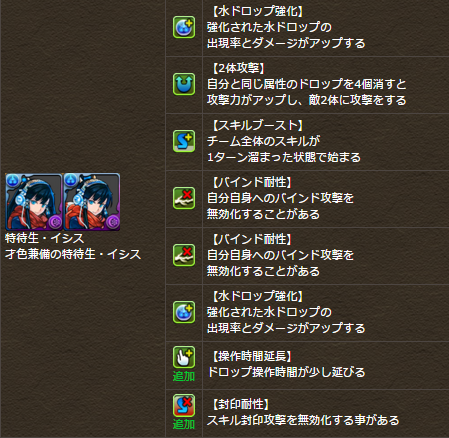
Task: Click the 特待生・イシス name text
Action: 45,238
